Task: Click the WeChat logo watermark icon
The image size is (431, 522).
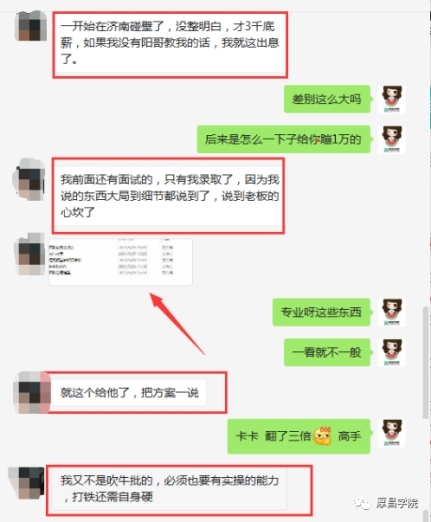Action: 363,503
